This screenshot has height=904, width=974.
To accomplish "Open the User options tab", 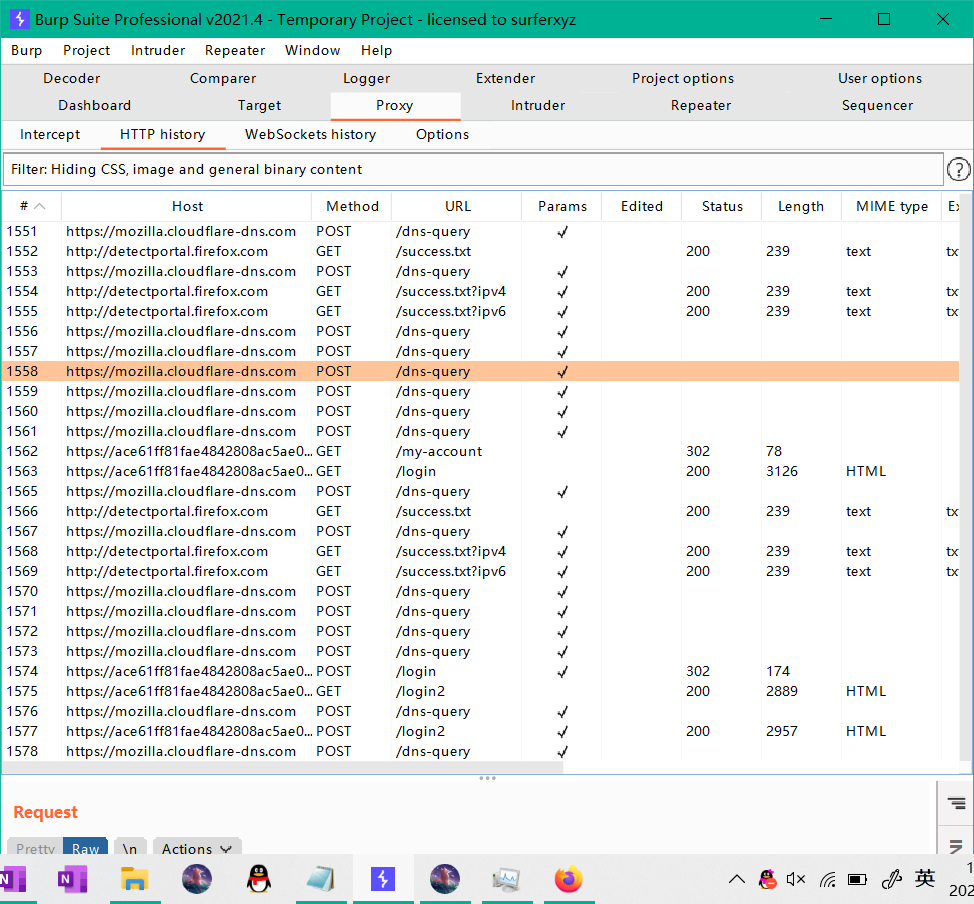I will (x=880, y=78).
